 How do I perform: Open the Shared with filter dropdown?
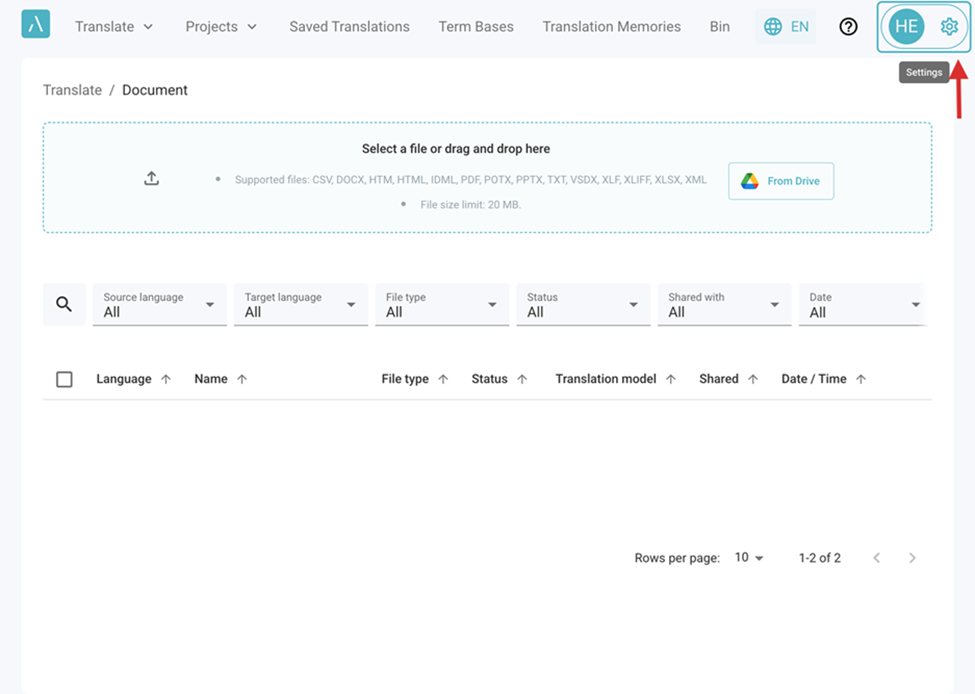click(724, 305)
